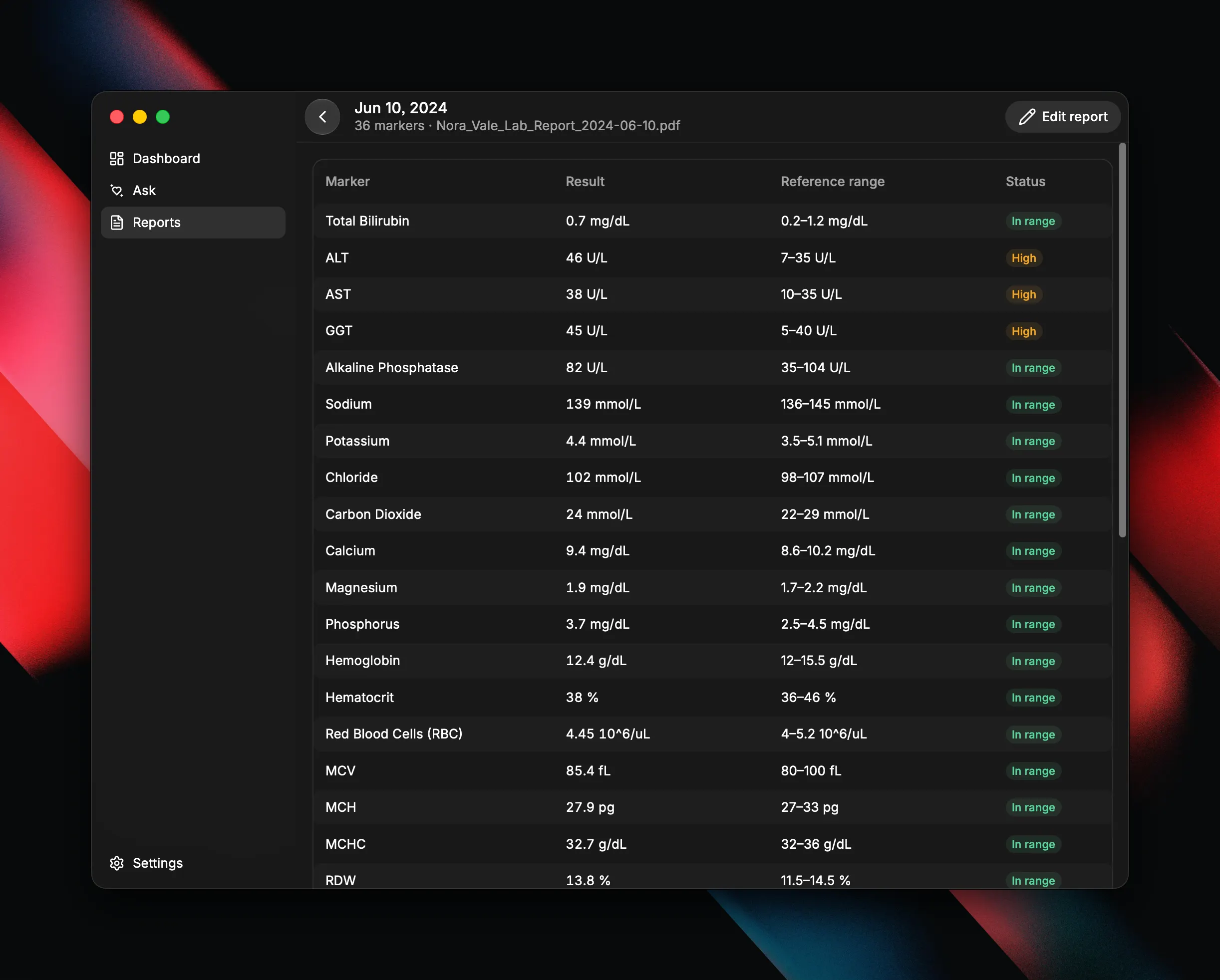Open Settings via the gear icon
This screenshot has width=1220, height=980.
(117, 863)
